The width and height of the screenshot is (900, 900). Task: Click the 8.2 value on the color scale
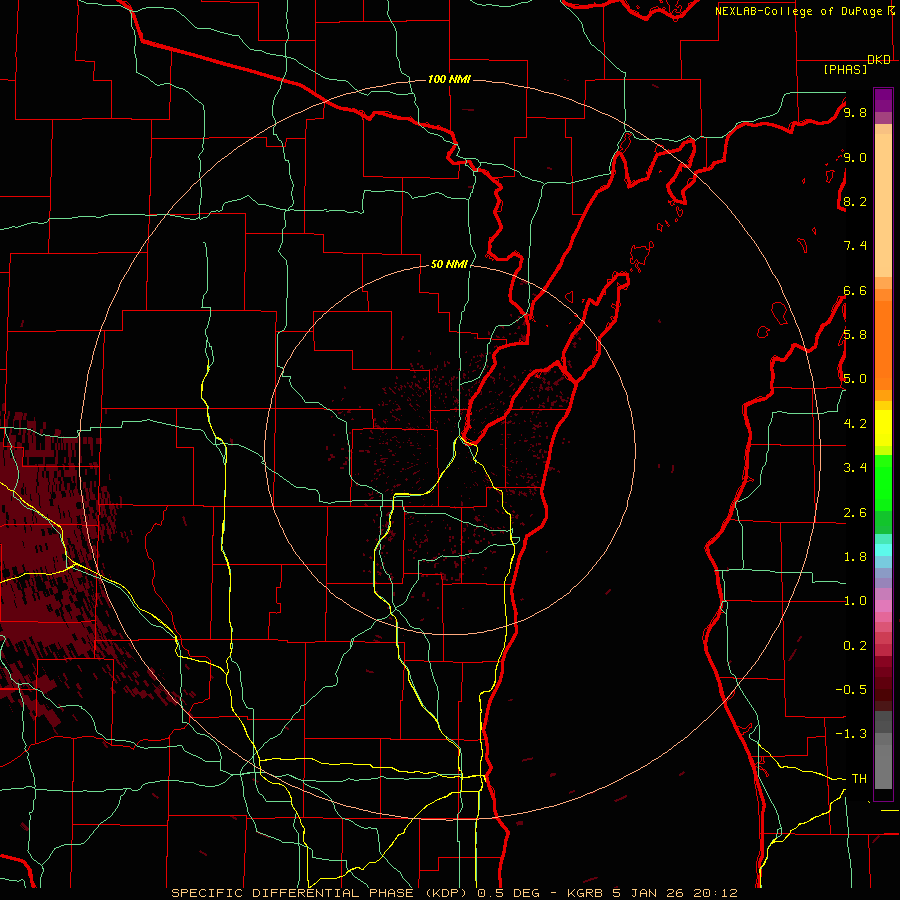point(855,201)
